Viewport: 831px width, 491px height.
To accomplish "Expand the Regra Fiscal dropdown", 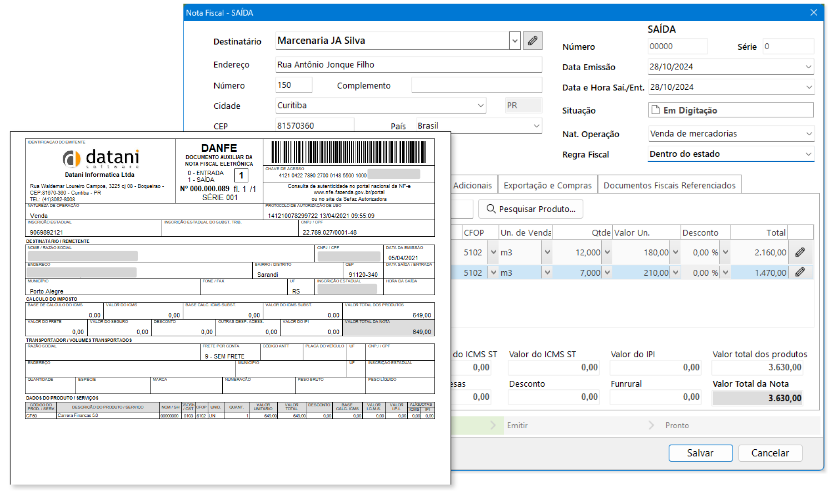I will click(x=809, y=154).
